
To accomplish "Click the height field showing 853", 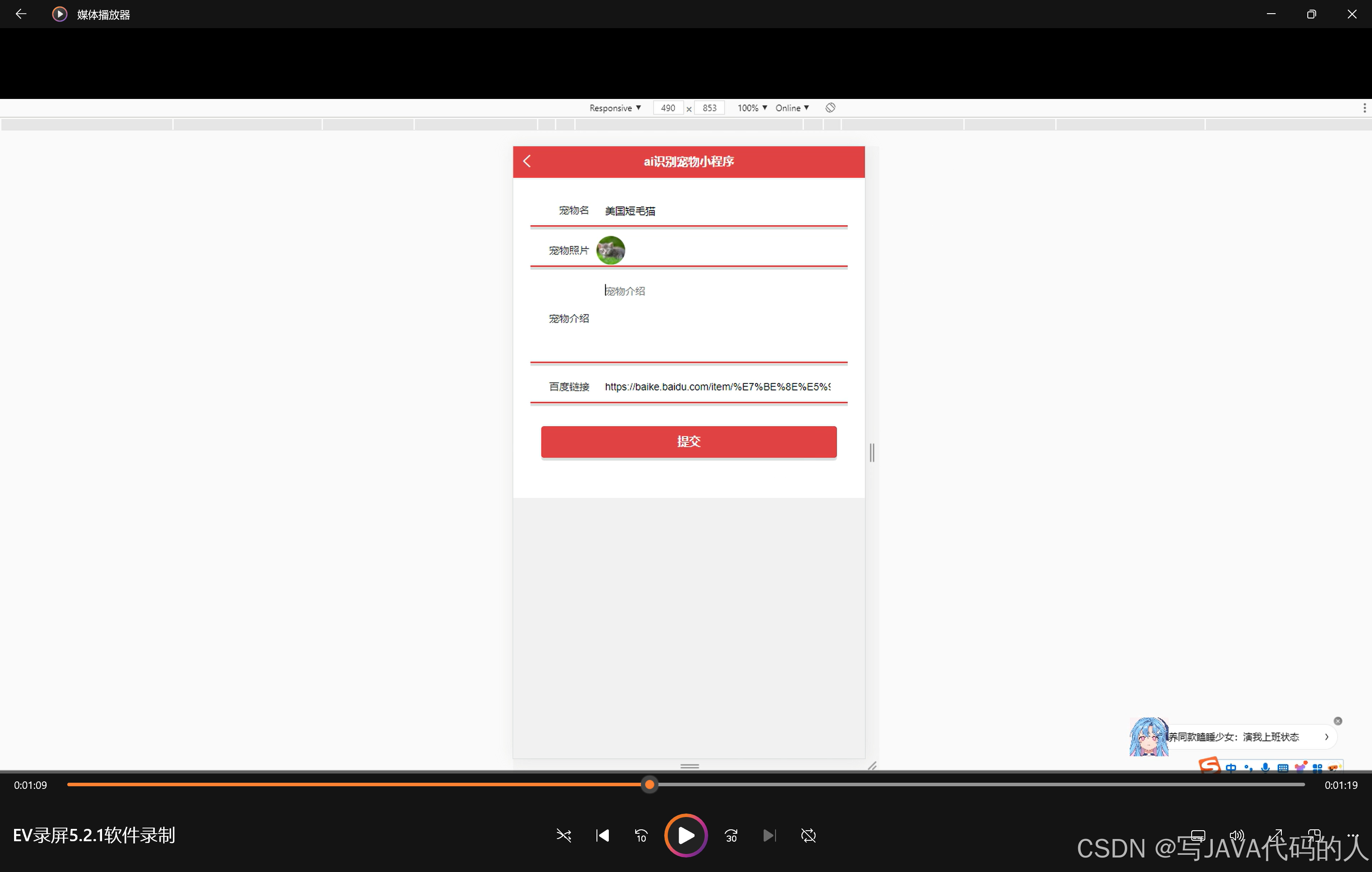I will tap(710, 108).
